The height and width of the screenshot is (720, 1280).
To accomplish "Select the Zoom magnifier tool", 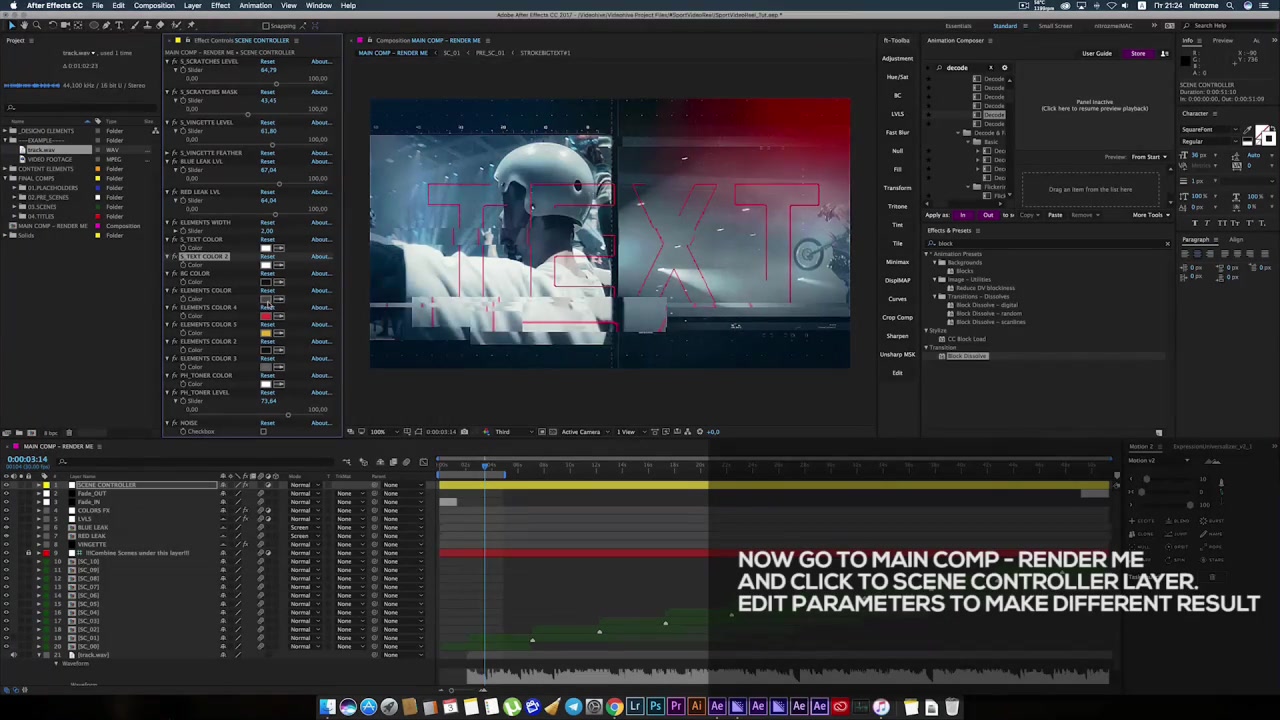I will [x=37, y=25].
